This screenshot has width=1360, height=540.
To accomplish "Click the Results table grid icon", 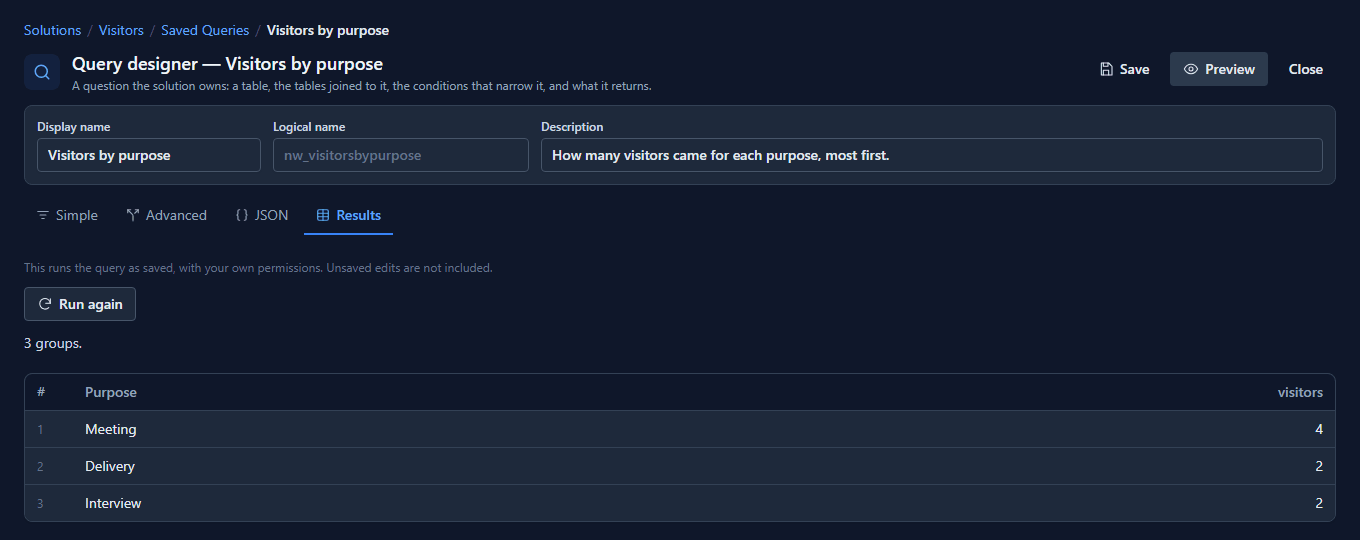I will click(x=323, y=215).
